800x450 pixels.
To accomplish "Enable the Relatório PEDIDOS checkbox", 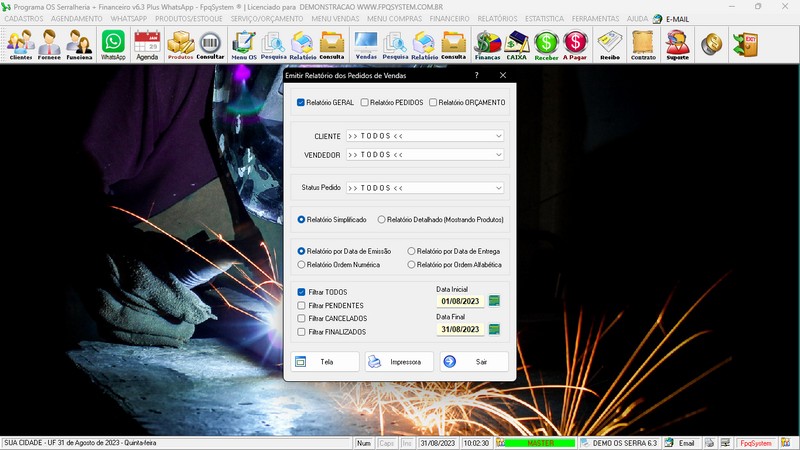I will pyautogui.click(x=365, y=102).
